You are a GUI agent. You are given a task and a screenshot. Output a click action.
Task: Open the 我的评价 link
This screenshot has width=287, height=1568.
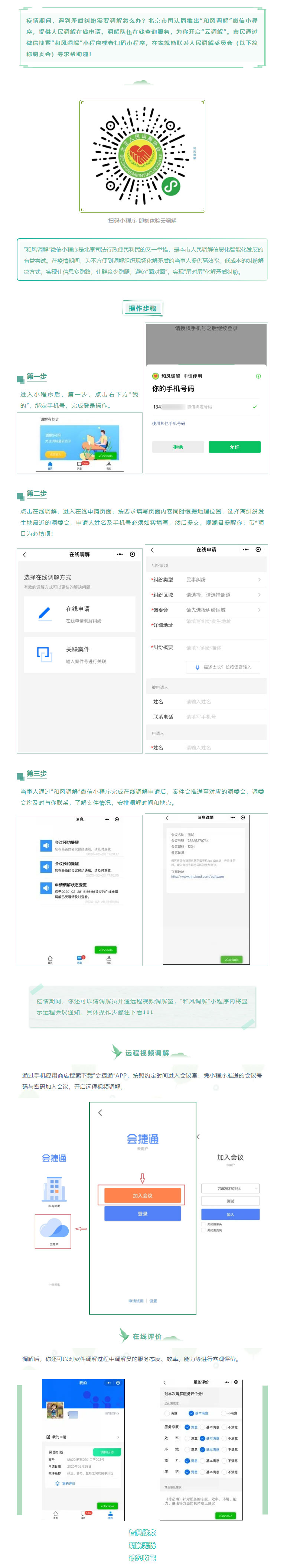tap(66, 1483)
